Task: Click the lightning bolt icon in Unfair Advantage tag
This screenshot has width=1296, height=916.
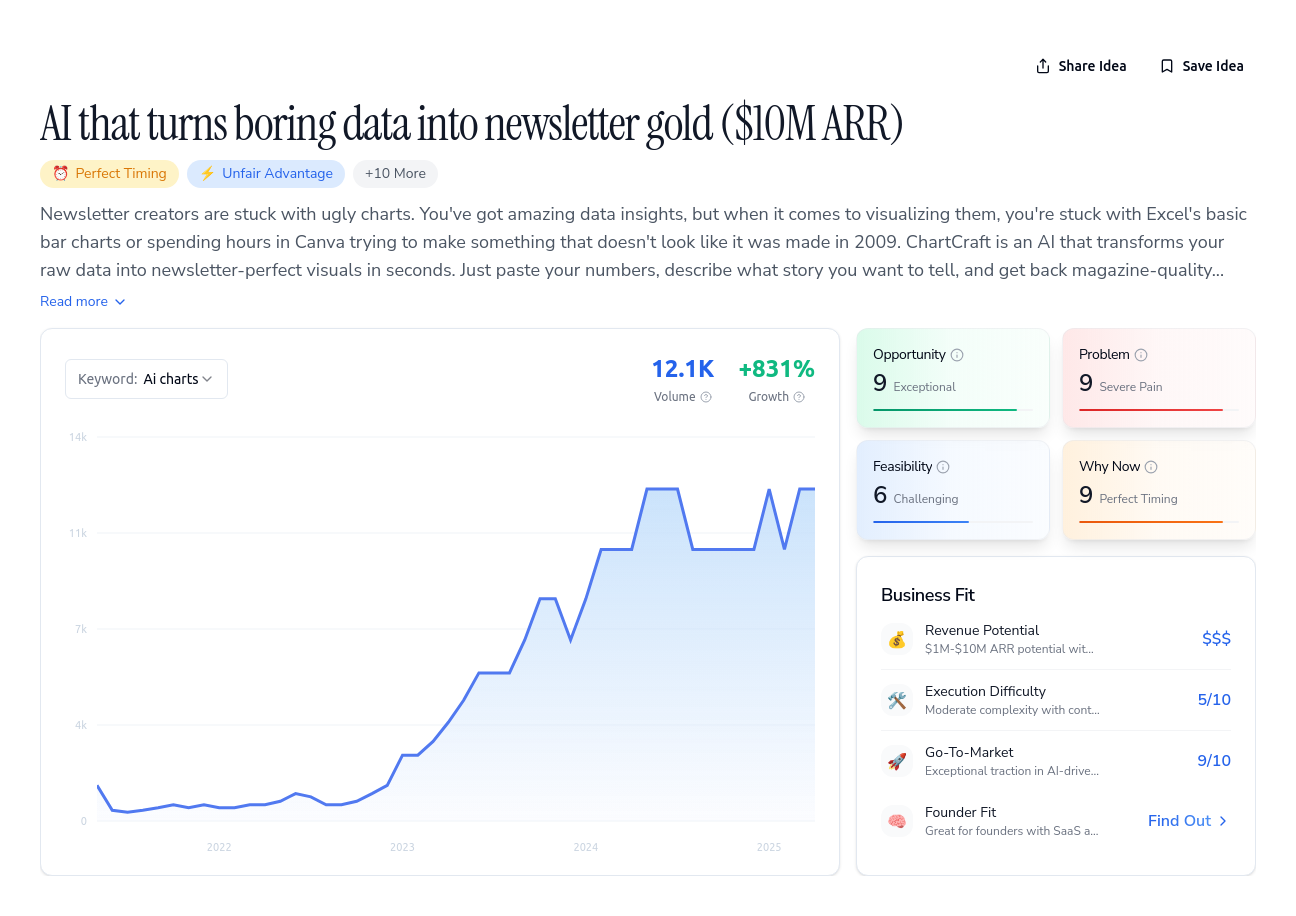Action: (x=208, y=173)
